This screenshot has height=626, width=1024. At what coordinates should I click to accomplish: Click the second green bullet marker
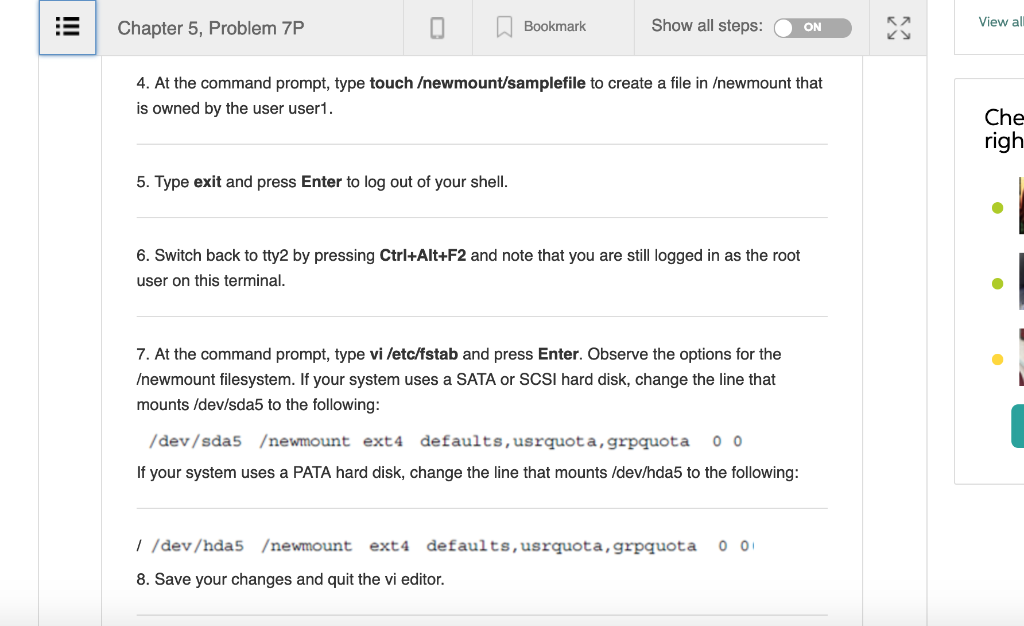click(x=996, y=282)
